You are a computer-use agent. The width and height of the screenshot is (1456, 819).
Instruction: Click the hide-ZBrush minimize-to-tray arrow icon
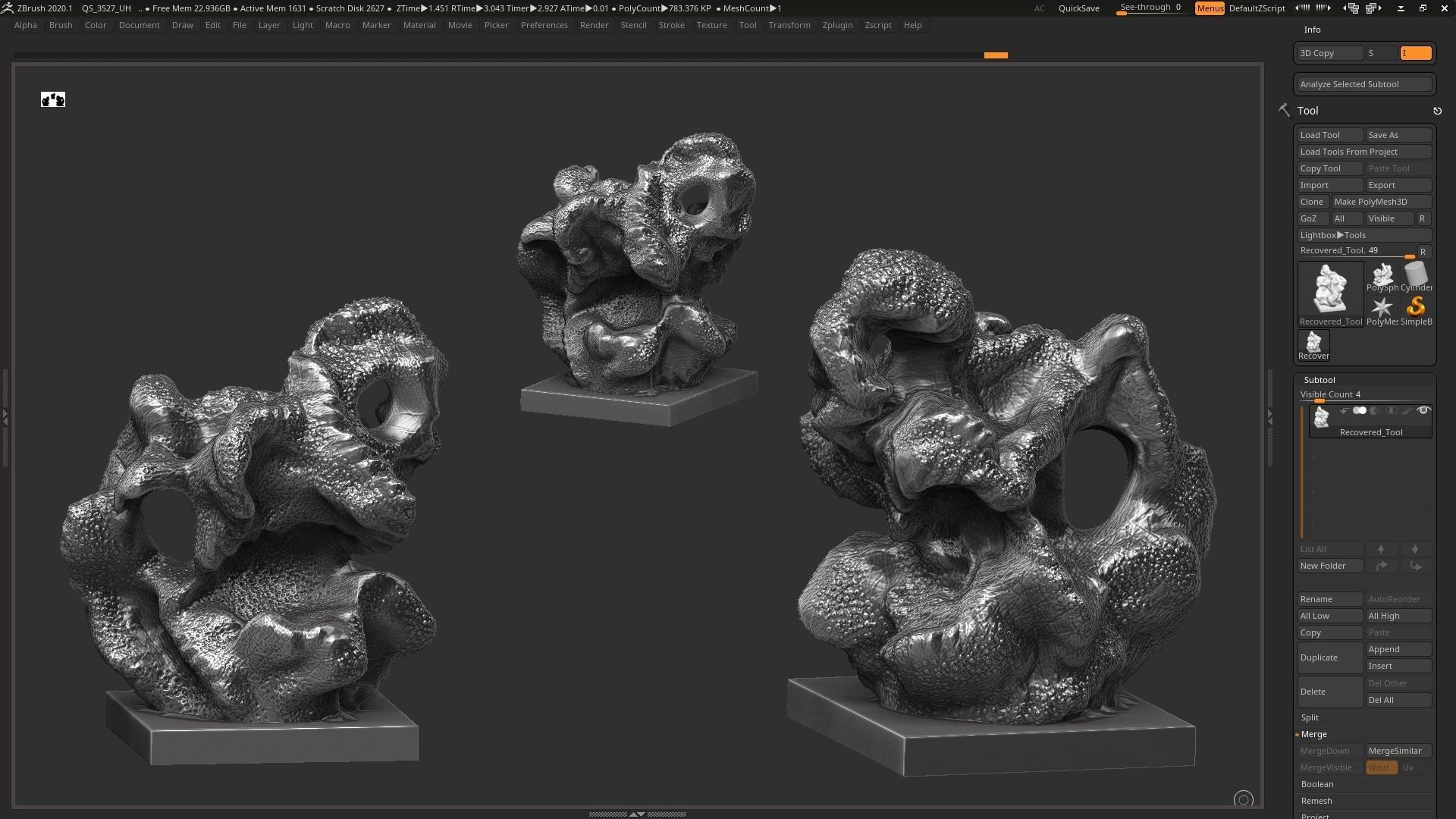(x=1401, y=8)
